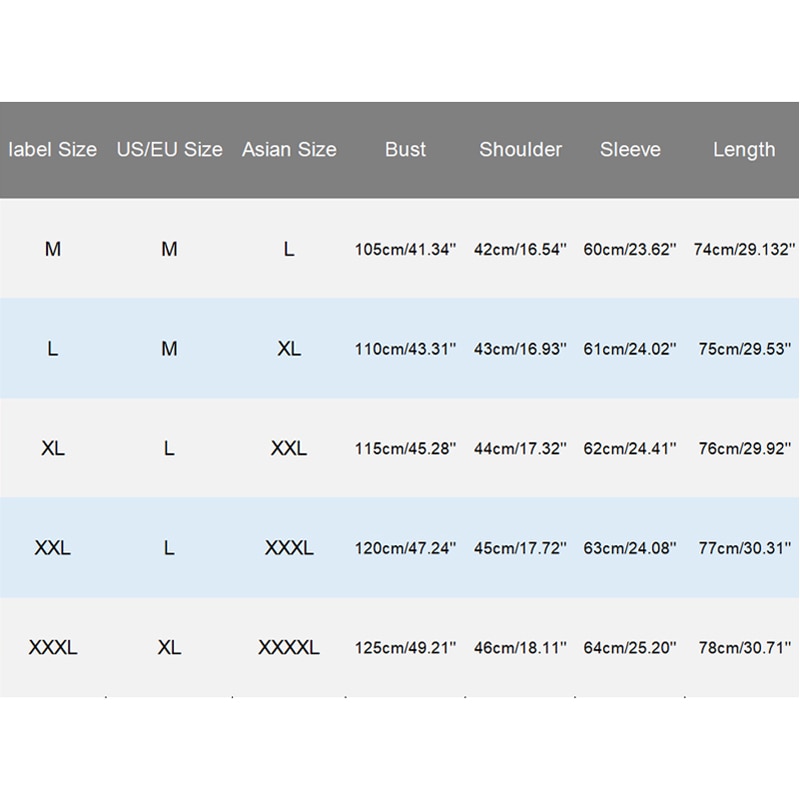Select shoulder value 42cm/16.54"
The image size is (800, 800).
point(520,249)
